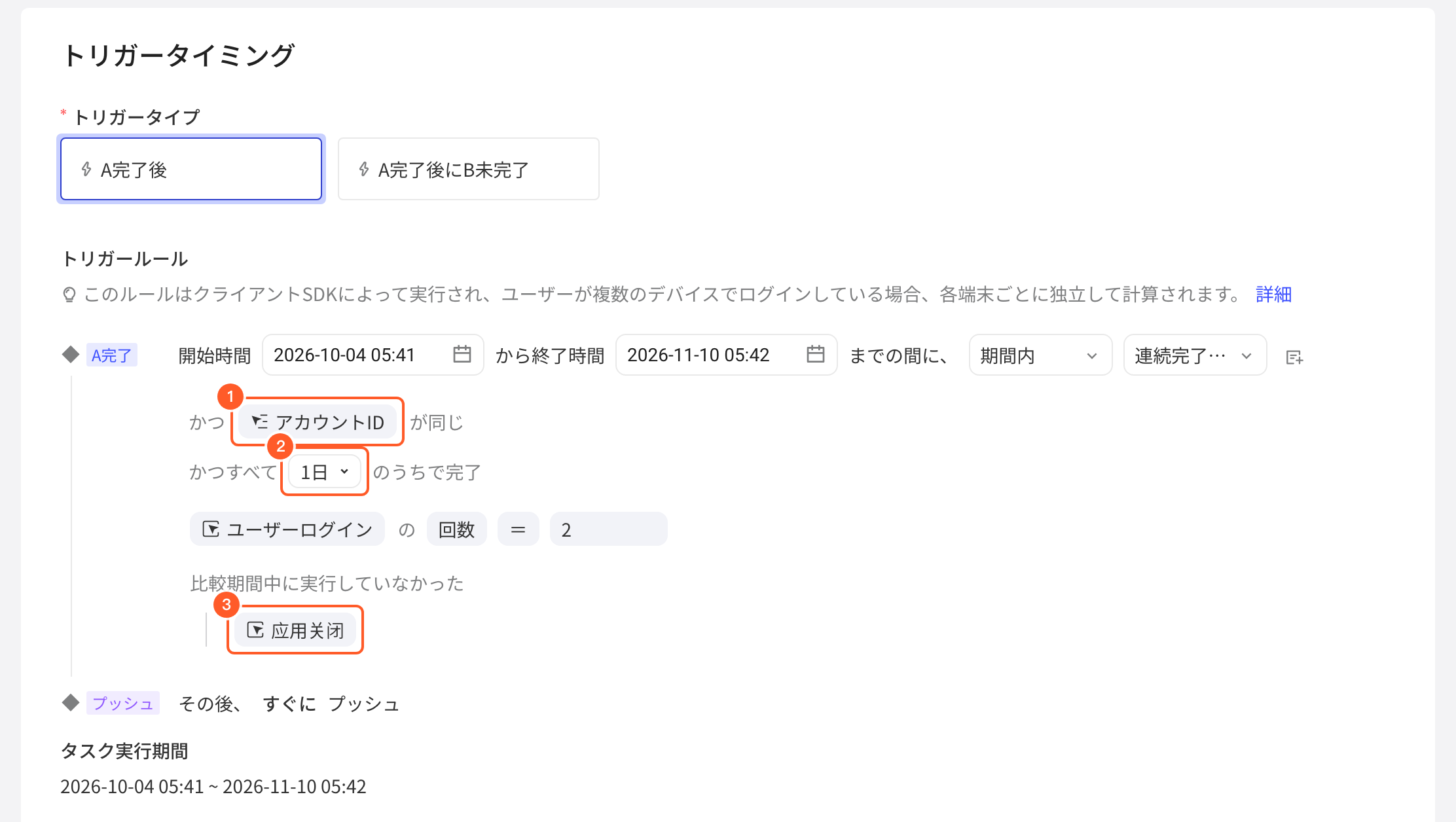Viewport: 1456px width, 822px height.
Task: Click the end time field 2026-11-10 05:42
Action: point(726,355)
